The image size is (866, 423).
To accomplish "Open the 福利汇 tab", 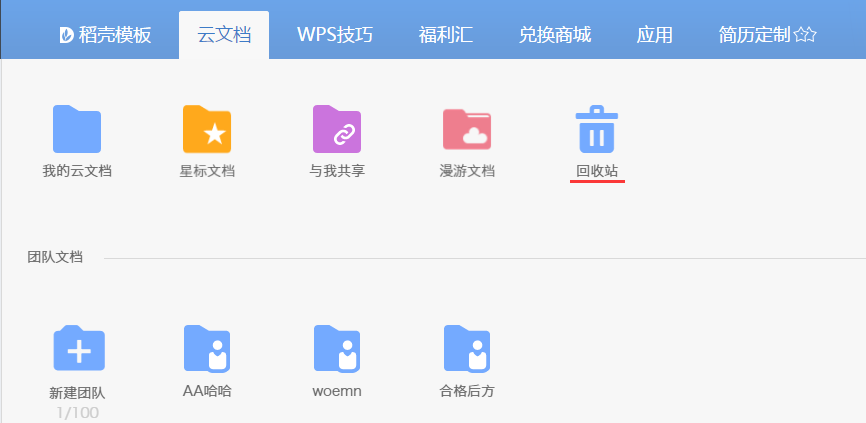I will [446, 36].
